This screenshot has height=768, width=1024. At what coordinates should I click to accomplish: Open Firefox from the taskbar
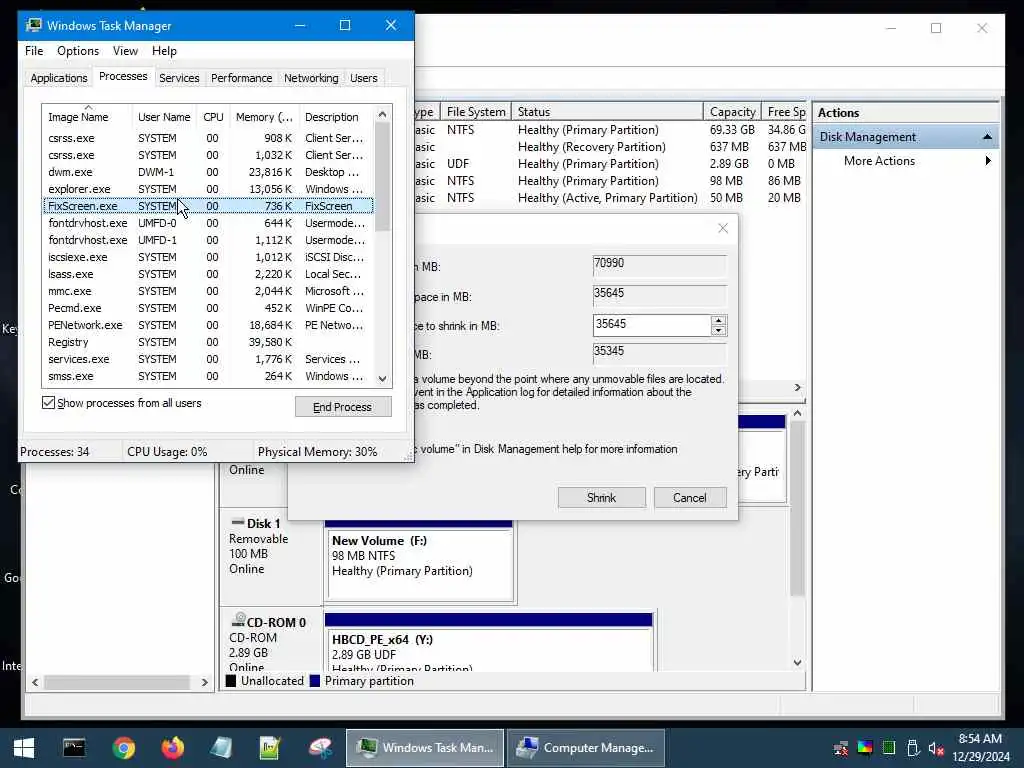tap(172, 748)
